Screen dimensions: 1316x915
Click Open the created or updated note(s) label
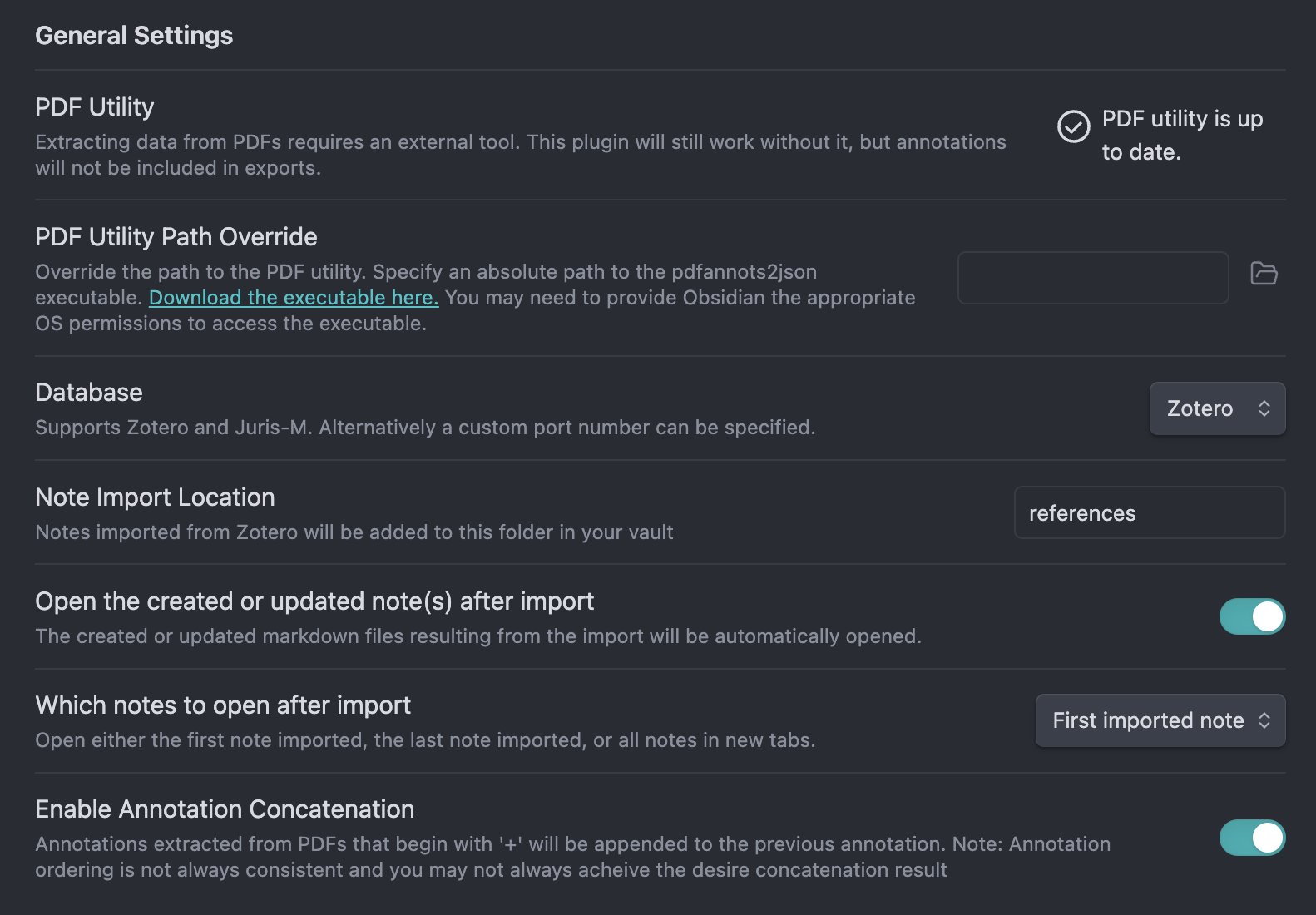314,601
